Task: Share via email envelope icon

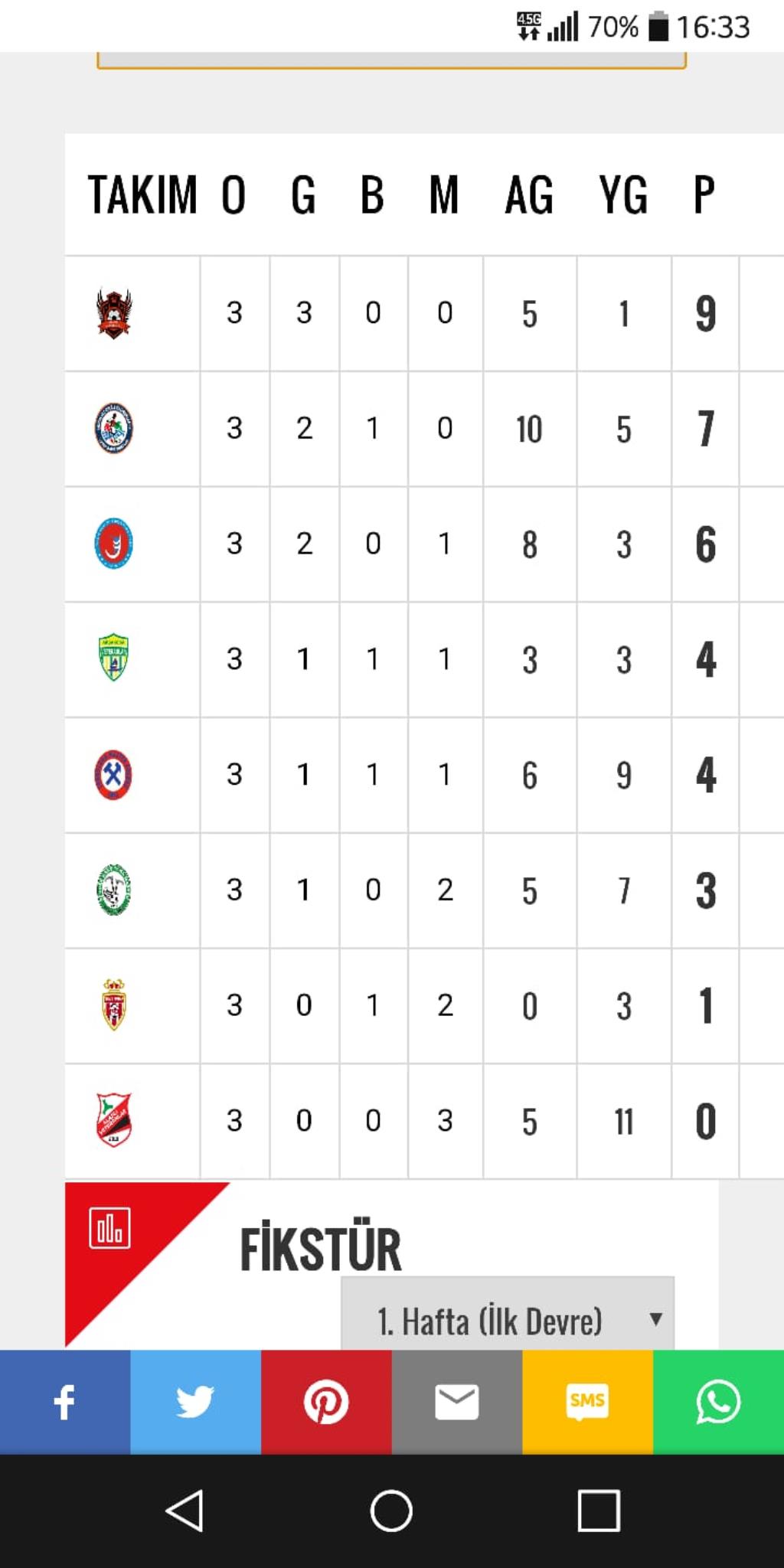Action: pyautogui.click(x=457, y=1402)
